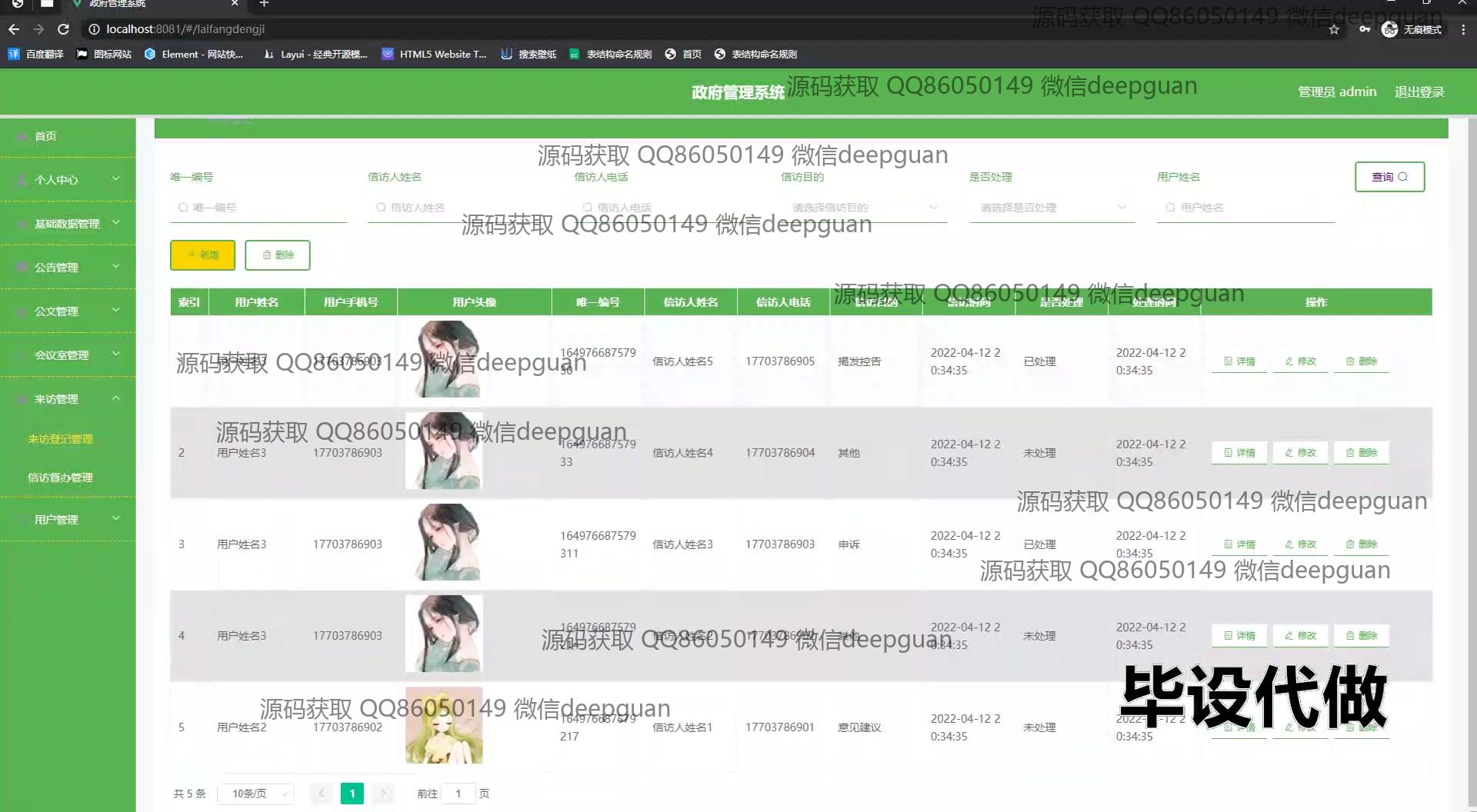This screenshot has width=1477, height=812.
Task: Expand the 基础数据管理 sidebar menu
Action: [x=68, y=224]
